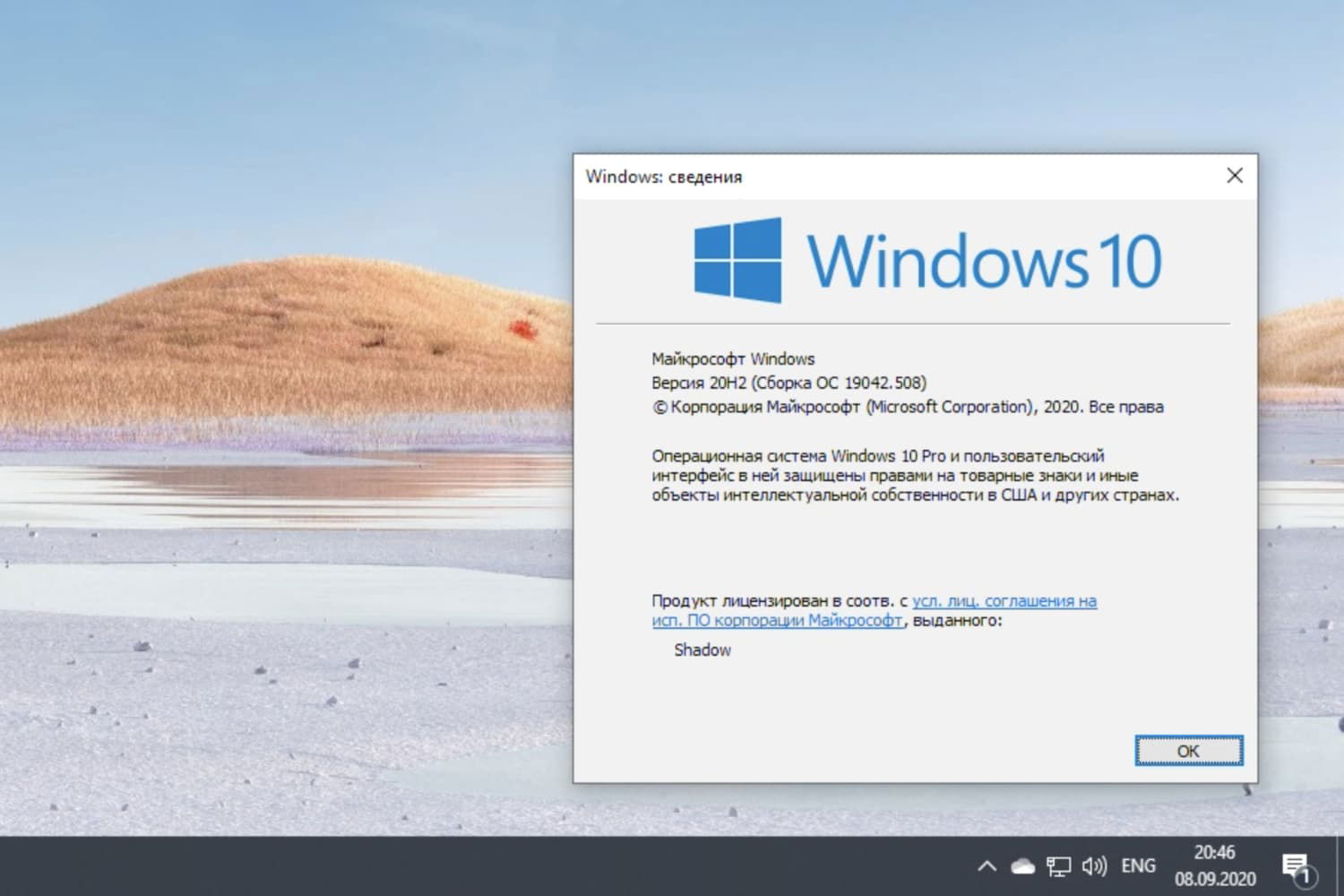Viewport: 1344px width, 896px height.
Task: Click the notification badge showing 1
Action: [x=1304, y=875]
